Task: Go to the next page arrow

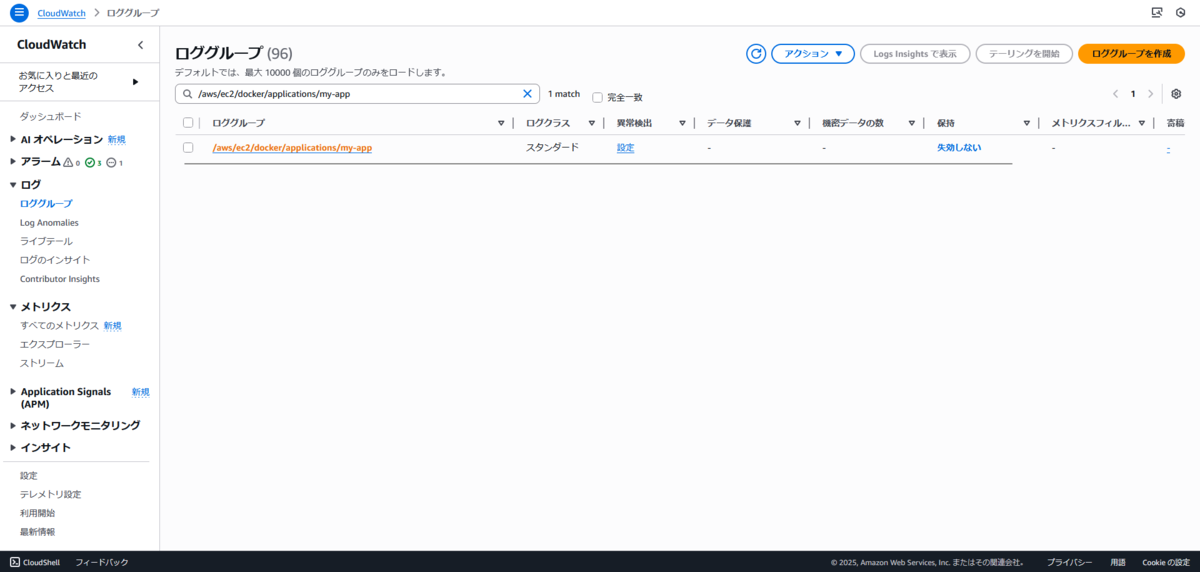Action: coord(1151,94)
